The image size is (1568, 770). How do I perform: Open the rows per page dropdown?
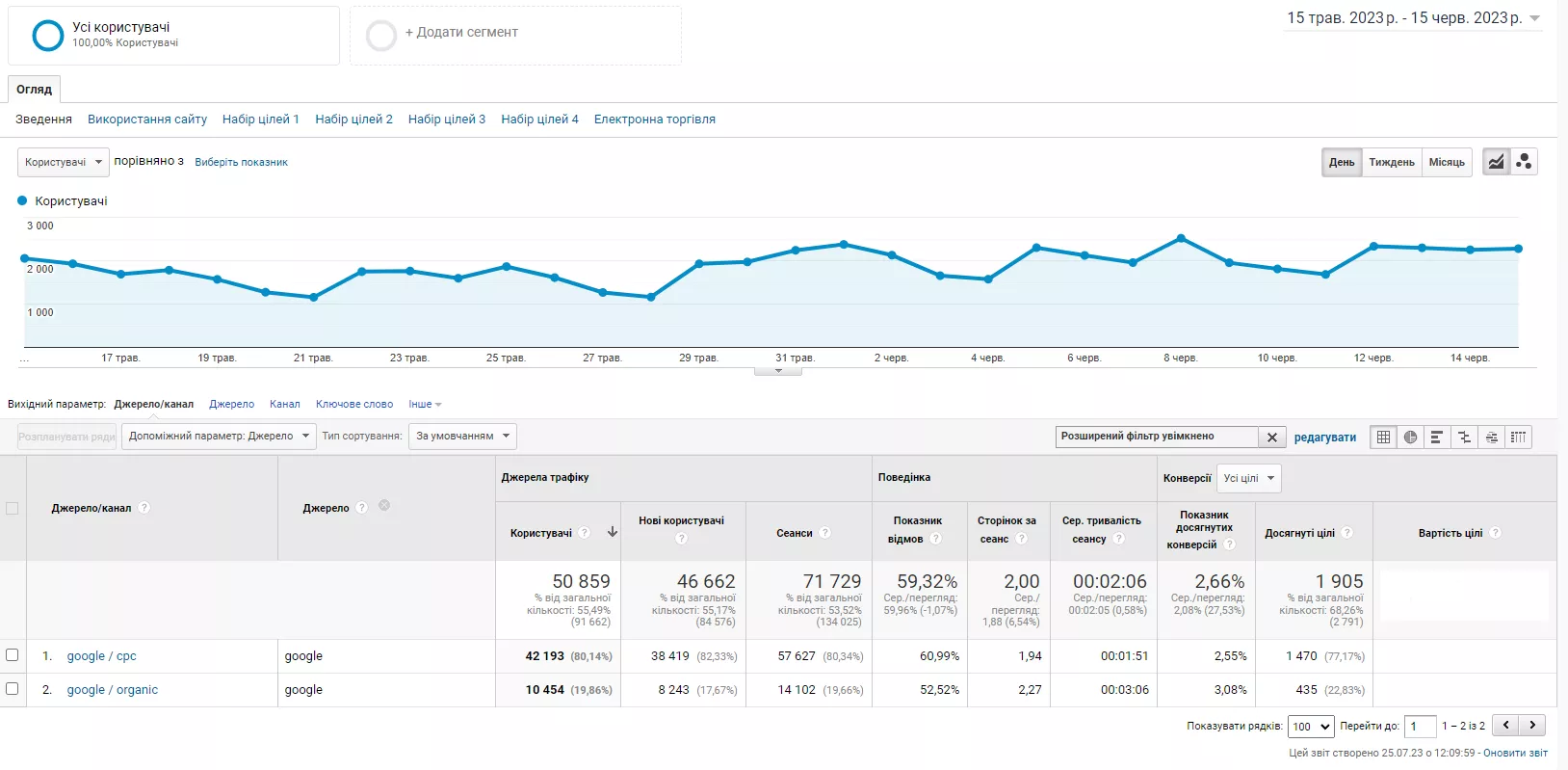pyautogui.click(x=1311, y=726)
